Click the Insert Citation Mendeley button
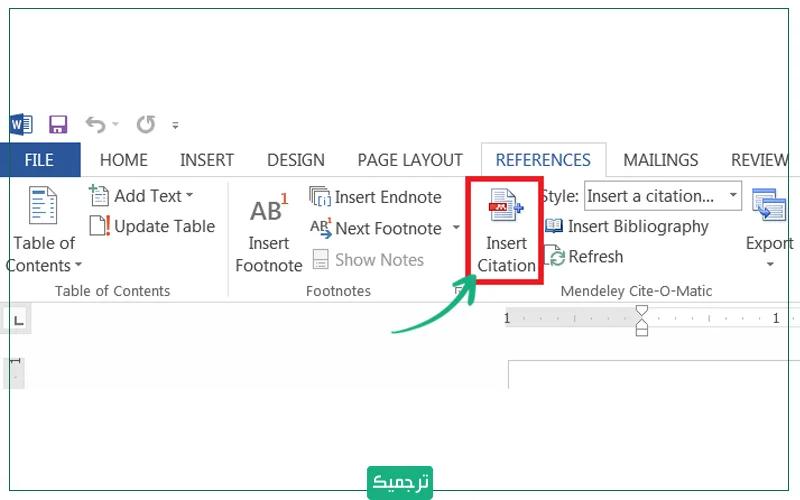Viewport: 800px width, 500px height. click(x=506, y=230)
